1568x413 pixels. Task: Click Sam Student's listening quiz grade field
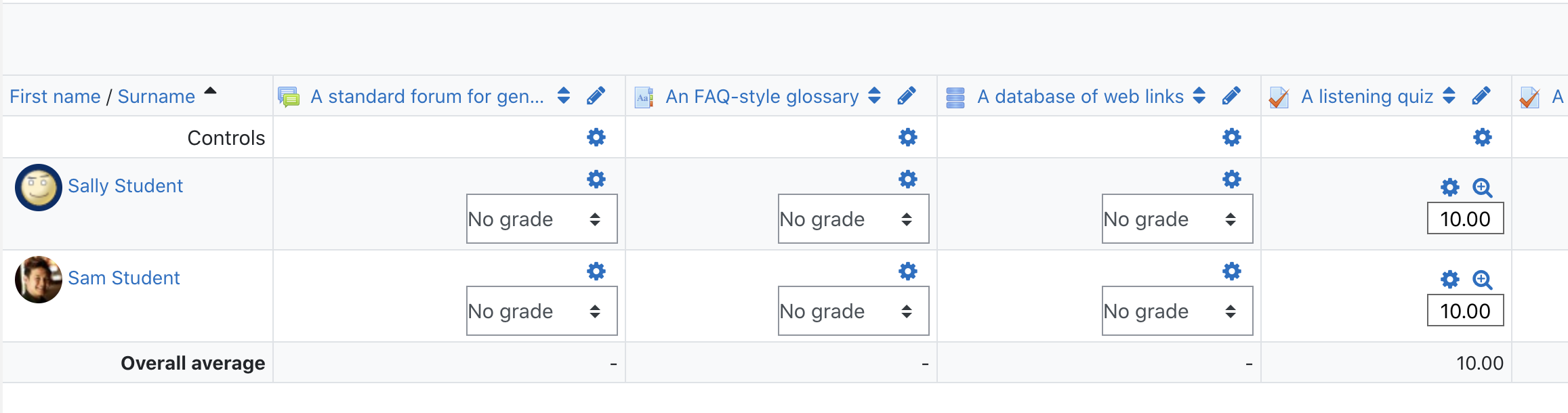point(1466,311)
